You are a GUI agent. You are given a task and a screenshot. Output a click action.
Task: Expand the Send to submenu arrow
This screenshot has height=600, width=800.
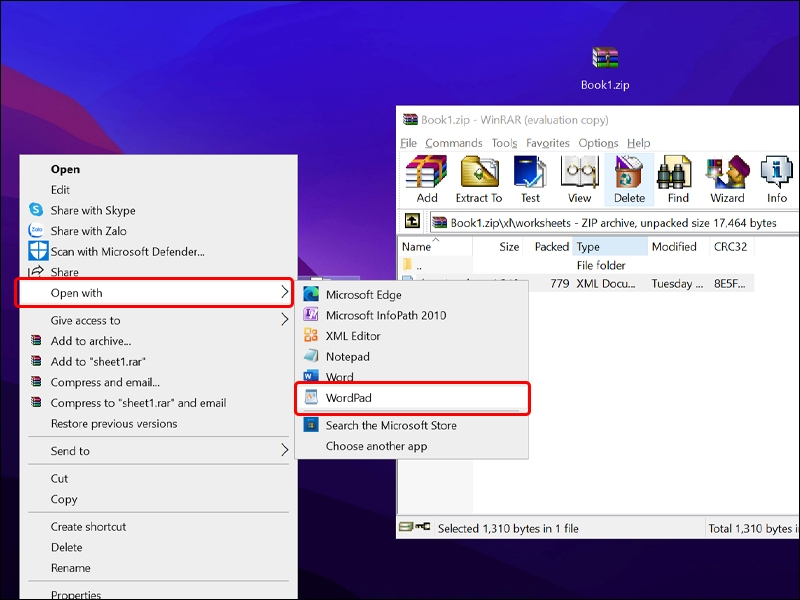[x=285, y=450]
